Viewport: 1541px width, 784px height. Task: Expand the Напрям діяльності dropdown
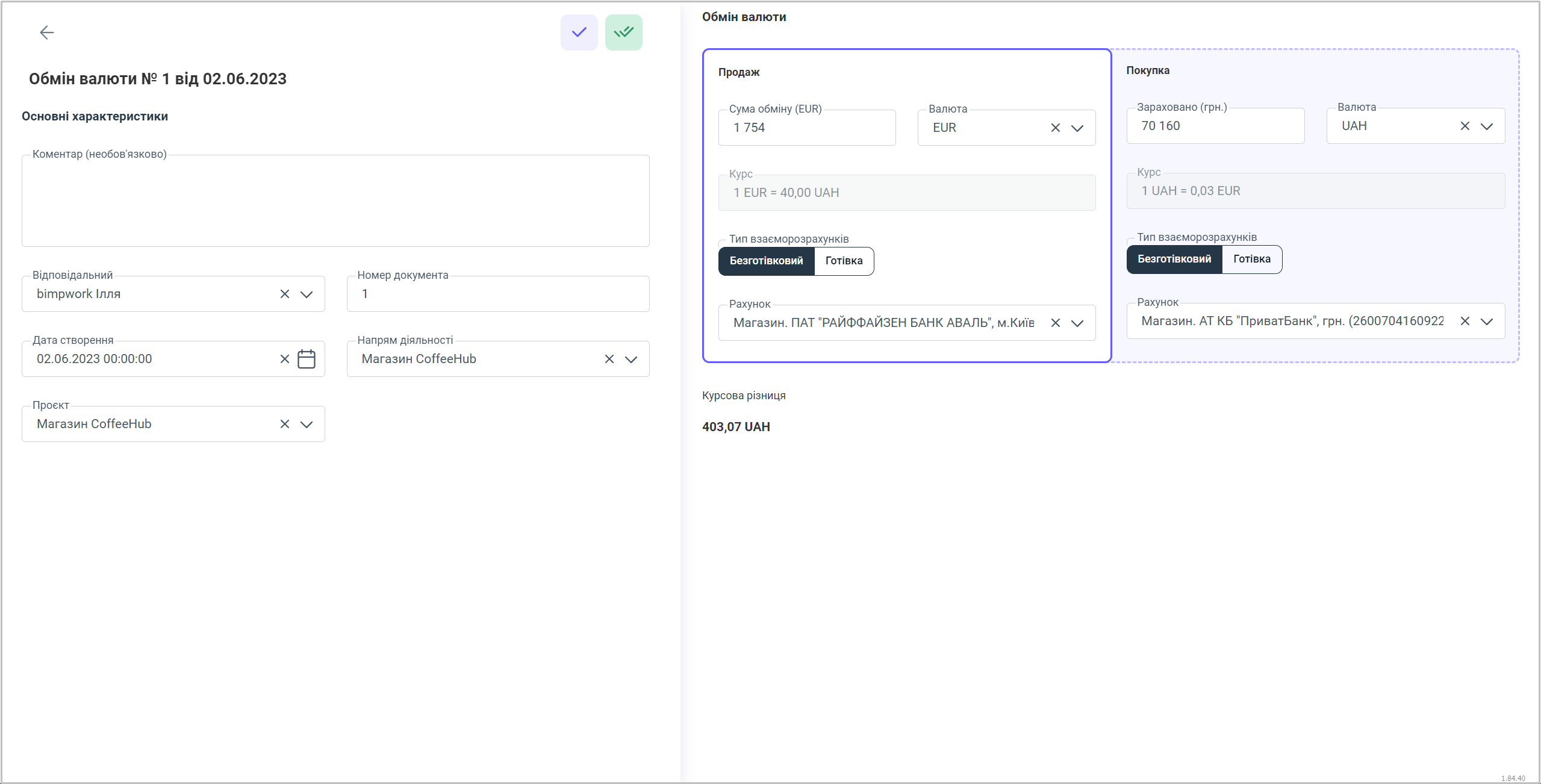click(630, 359)
